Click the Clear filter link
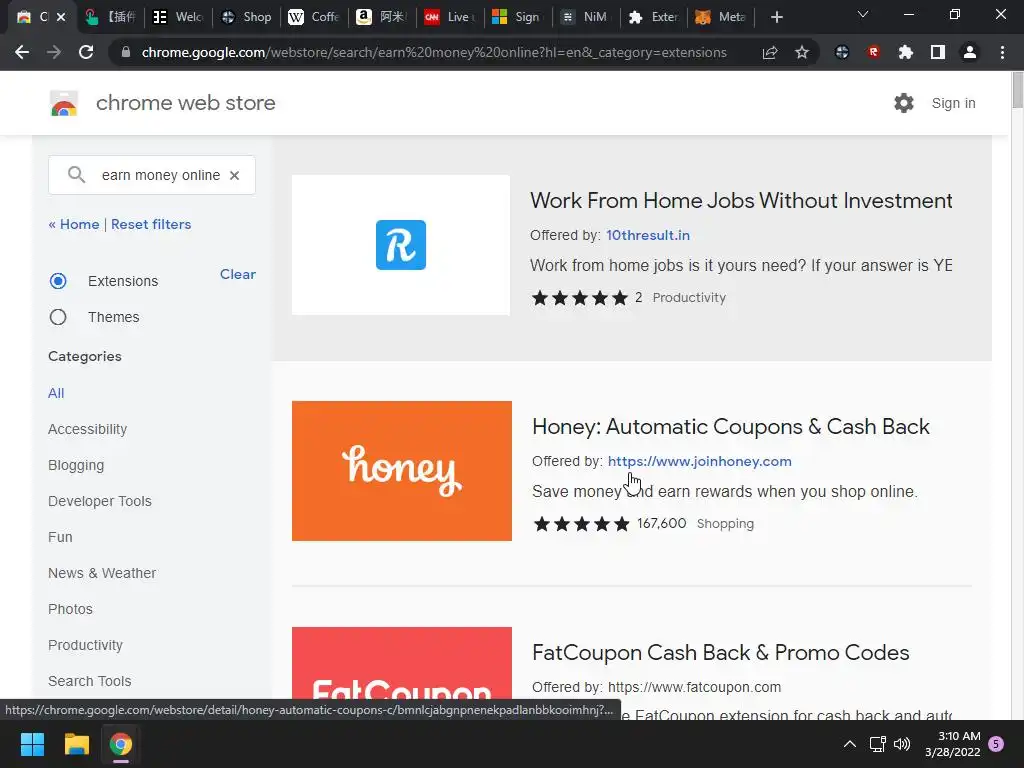This screenshot has height=768, width=1024. (238, 274)
